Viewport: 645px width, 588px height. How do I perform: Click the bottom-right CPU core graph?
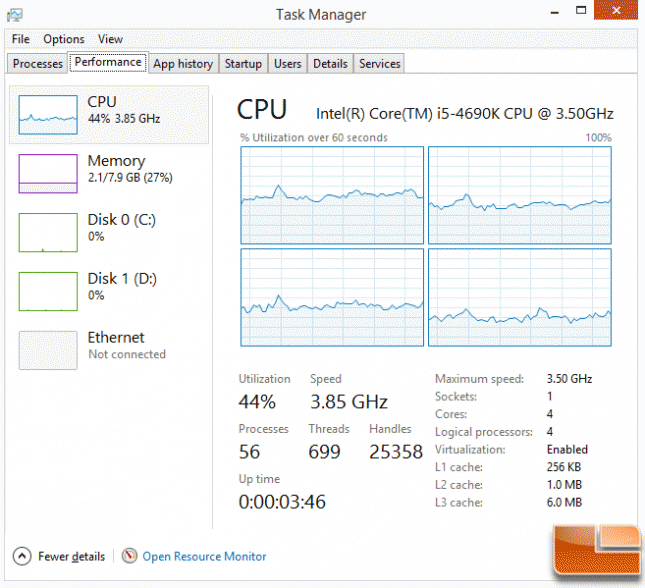[x=520, y=297]
